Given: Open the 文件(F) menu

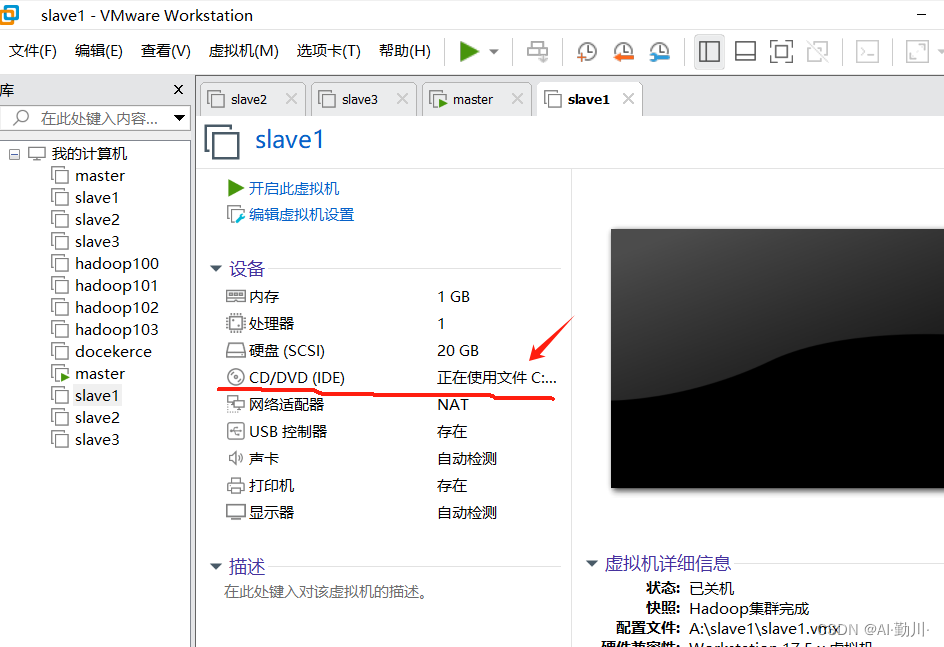Looking at the screenshot, I should tap(33, 51).
